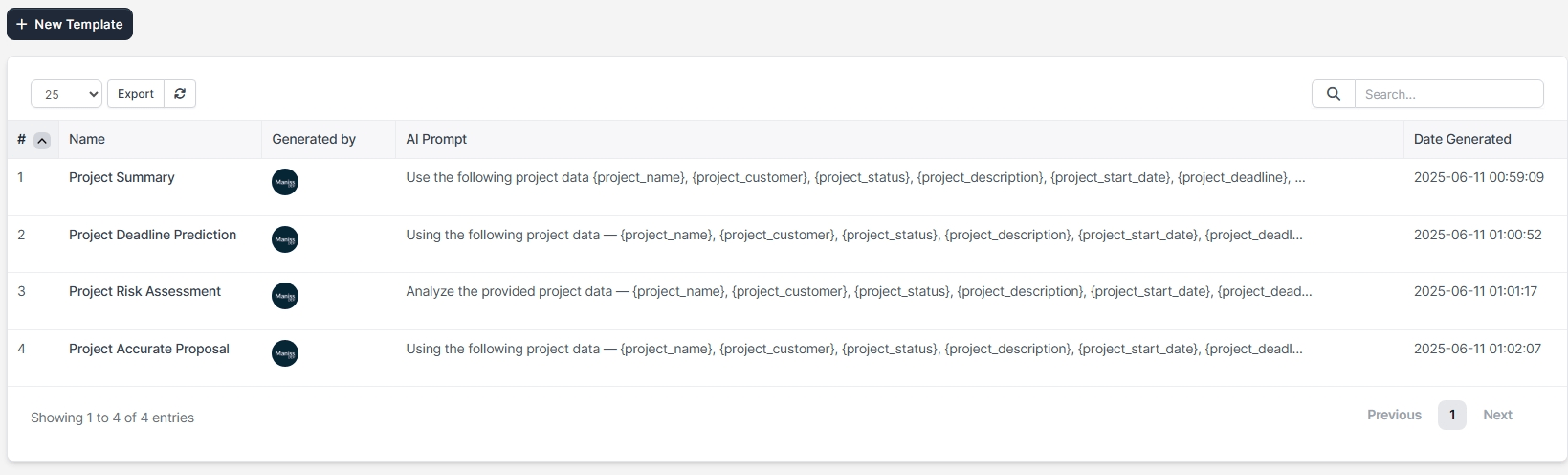
Task: Click the New Template button
Action: pos(70,24)
